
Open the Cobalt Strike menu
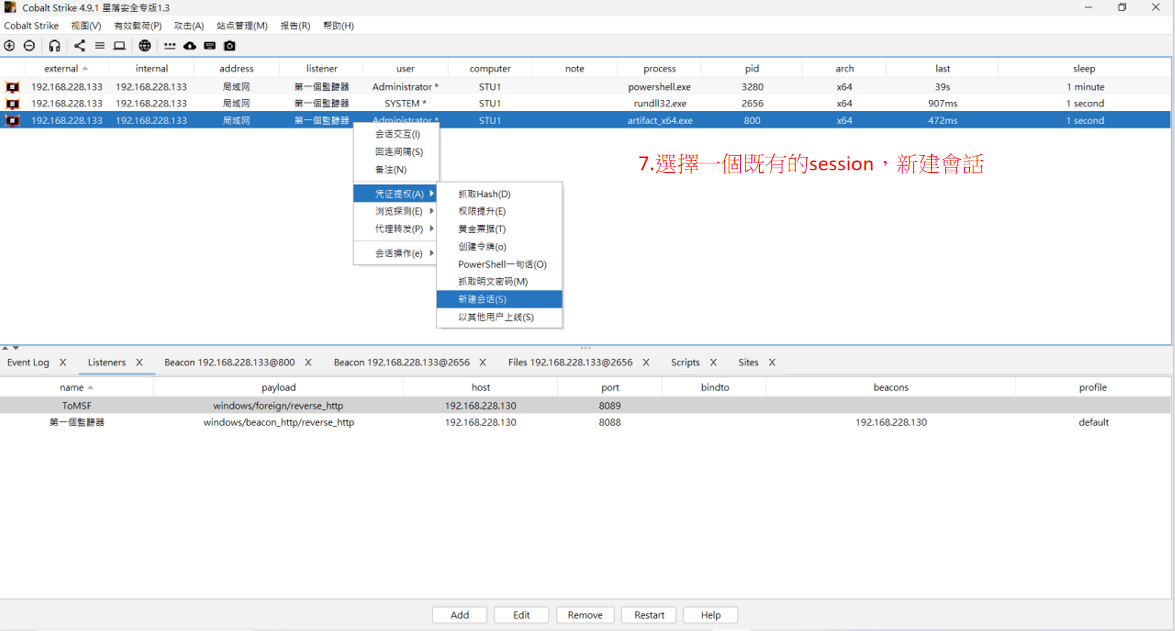coord(31,25)
